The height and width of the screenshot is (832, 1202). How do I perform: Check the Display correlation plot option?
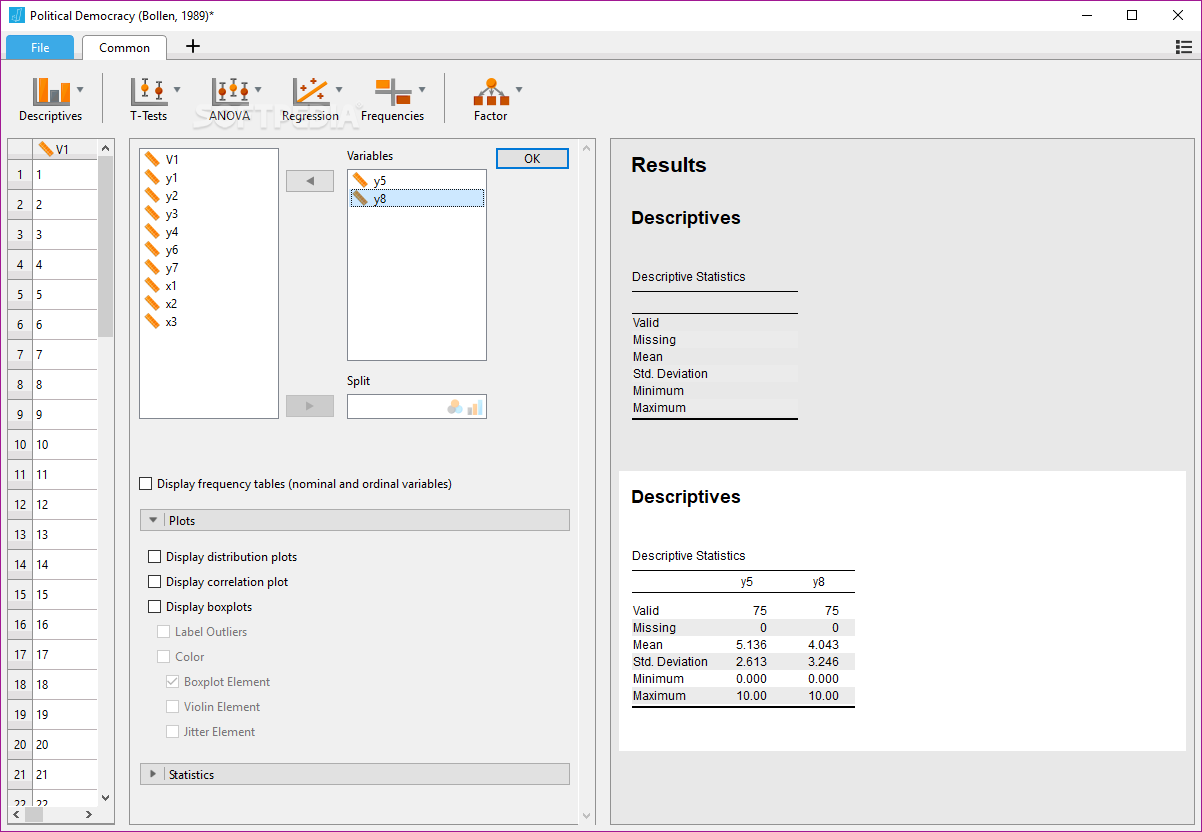pos(155,582)
